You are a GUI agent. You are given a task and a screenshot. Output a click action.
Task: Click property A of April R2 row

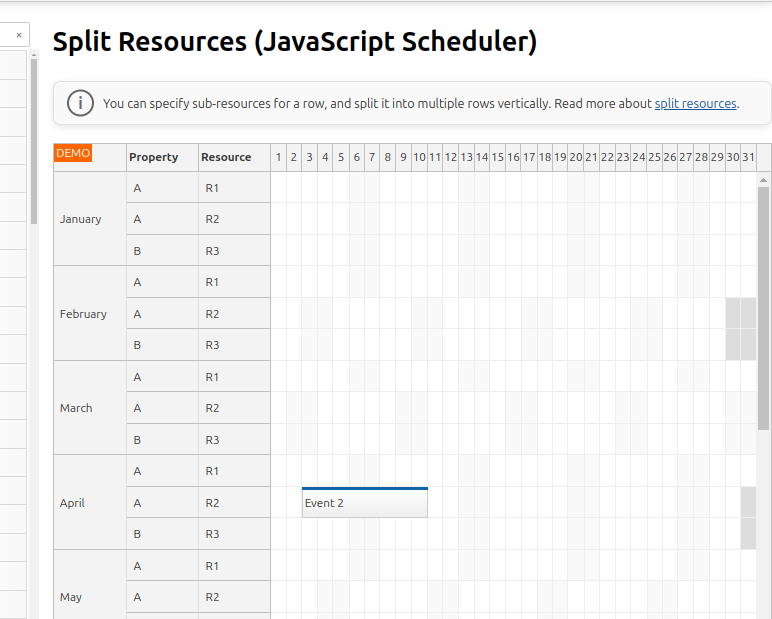tap(162, 502)
